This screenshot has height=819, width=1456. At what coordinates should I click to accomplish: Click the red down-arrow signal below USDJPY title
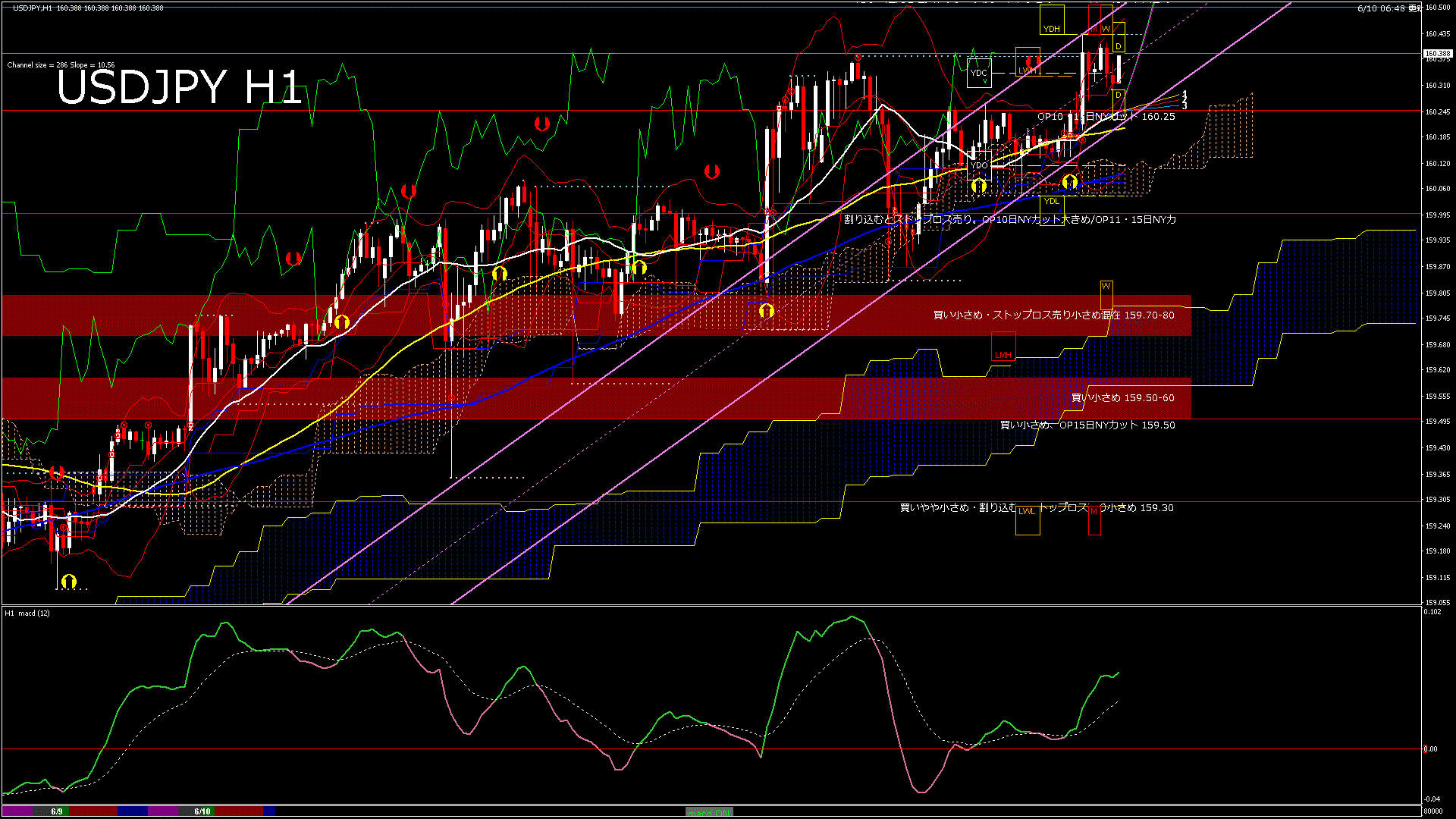pos(293,259)
